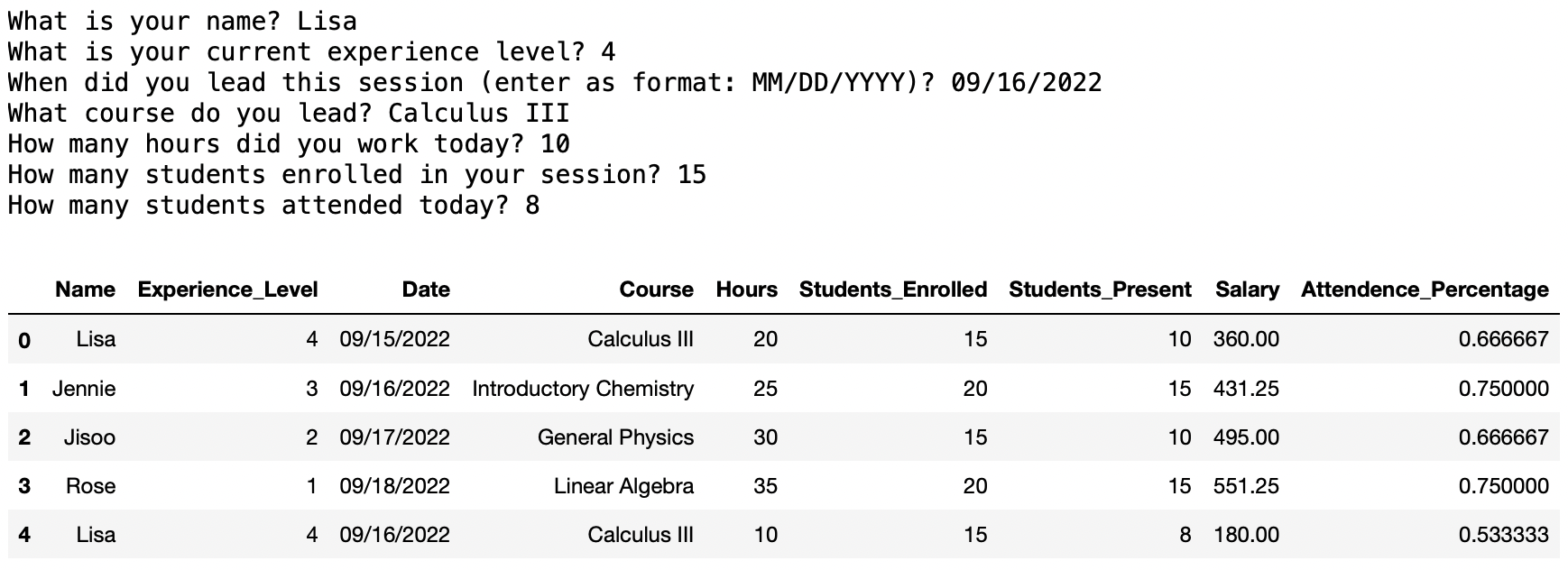Select the Introductory Chemistry course cell

(x=583, y=389)
